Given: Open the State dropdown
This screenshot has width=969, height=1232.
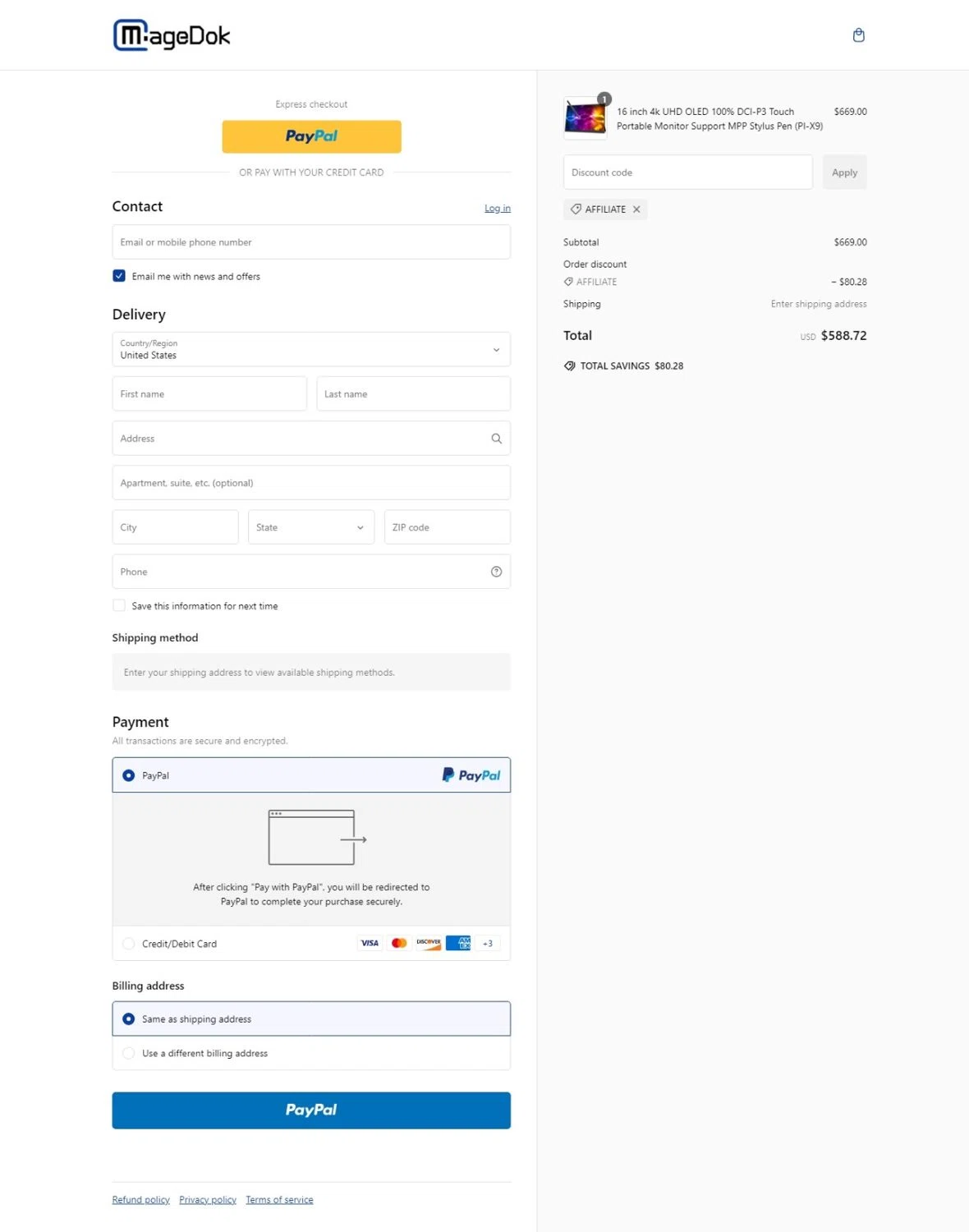Looking at the screenshot, I should point(311,527).
